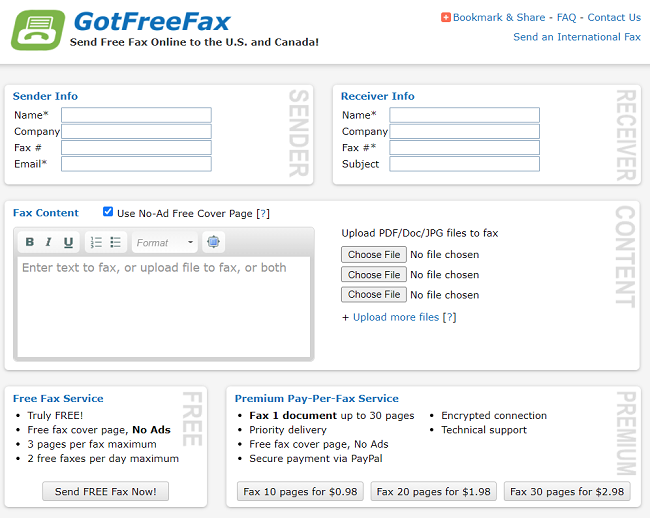Toggle Underline formatting in the editor
Viewport: 650px width, 518px height.
pyautogui.click(x=68, y=242)
